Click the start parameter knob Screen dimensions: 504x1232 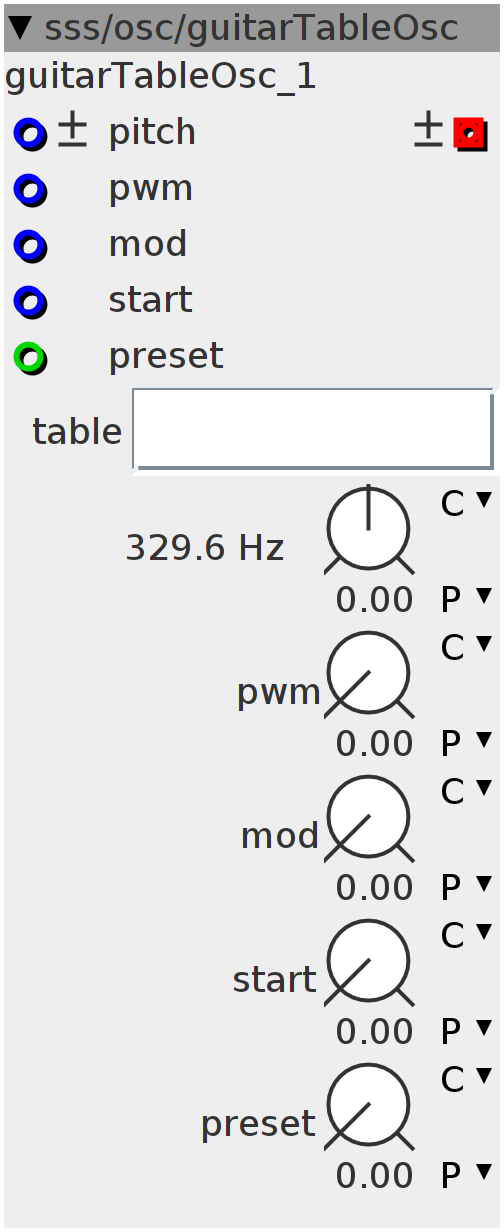[x=369, y=963]
